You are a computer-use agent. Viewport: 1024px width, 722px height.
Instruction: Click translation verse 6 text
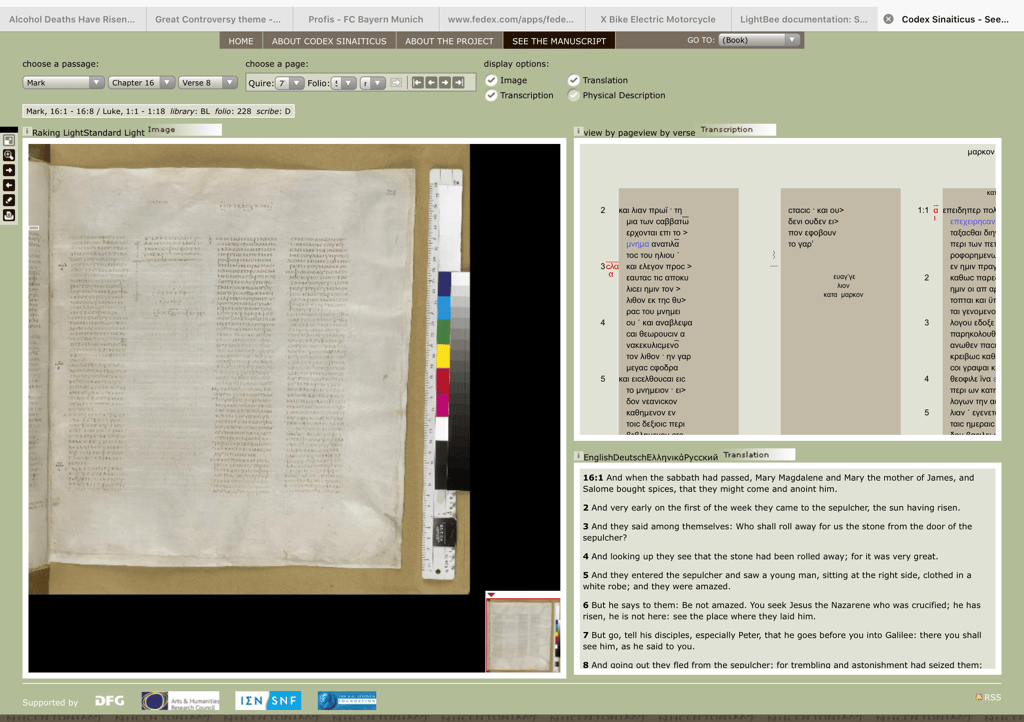click(782, 610)
